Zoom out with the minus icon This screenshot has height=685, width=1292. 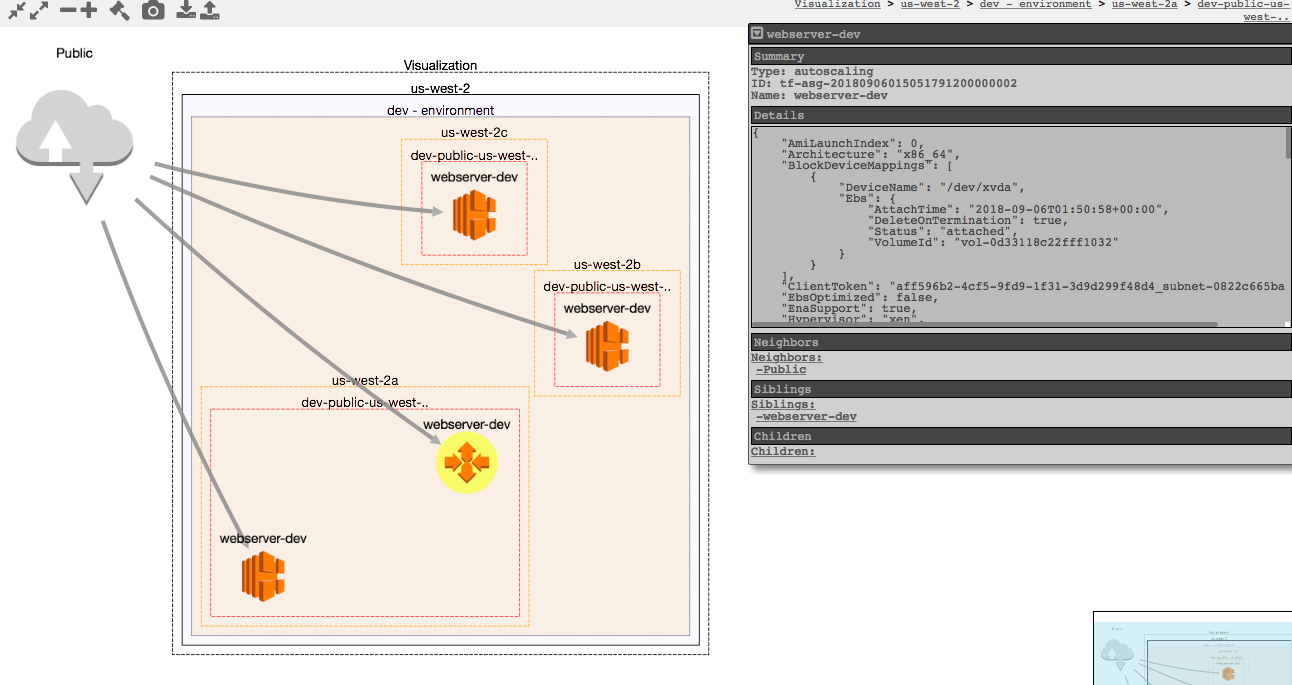click(67, 11)
